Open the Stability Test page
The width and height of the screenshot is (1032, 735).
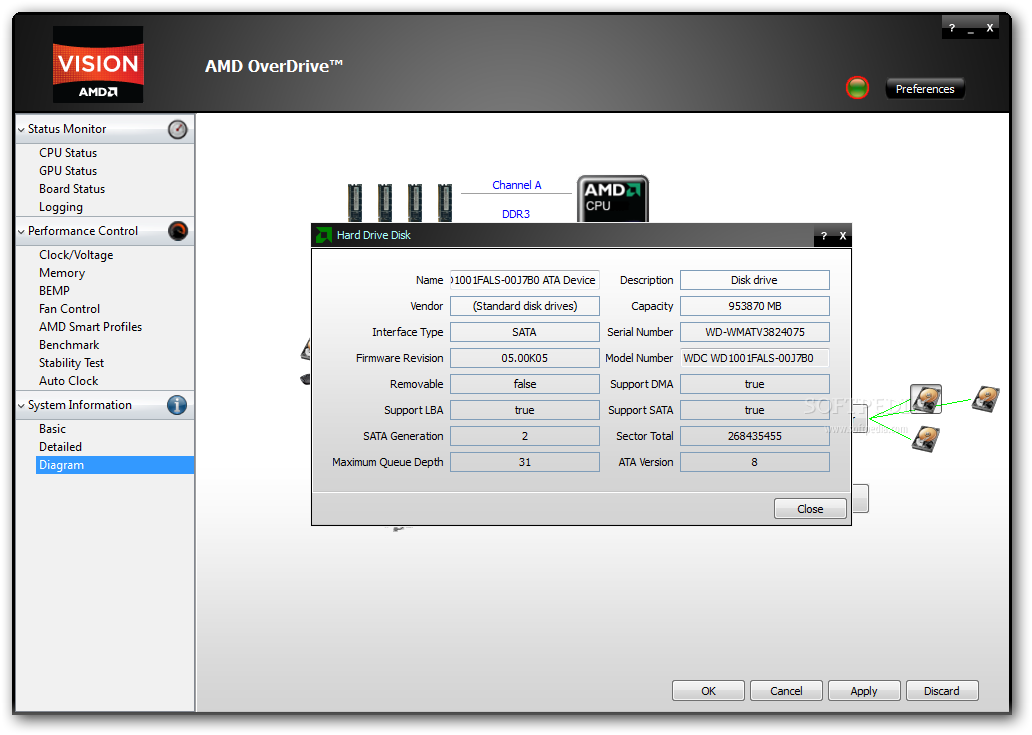tap(71, 363)
